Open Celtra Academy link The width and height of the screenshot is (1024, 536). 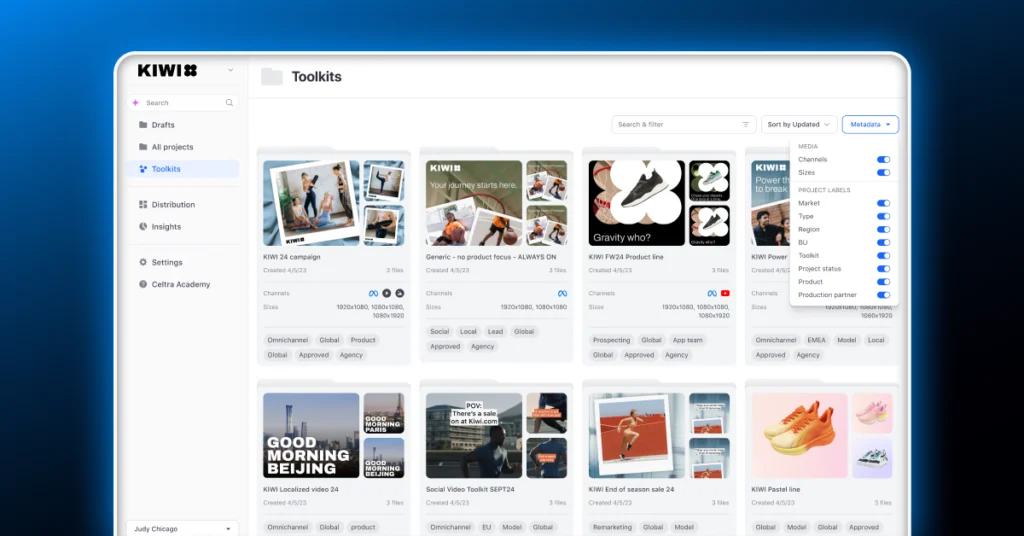coord(182,284)
